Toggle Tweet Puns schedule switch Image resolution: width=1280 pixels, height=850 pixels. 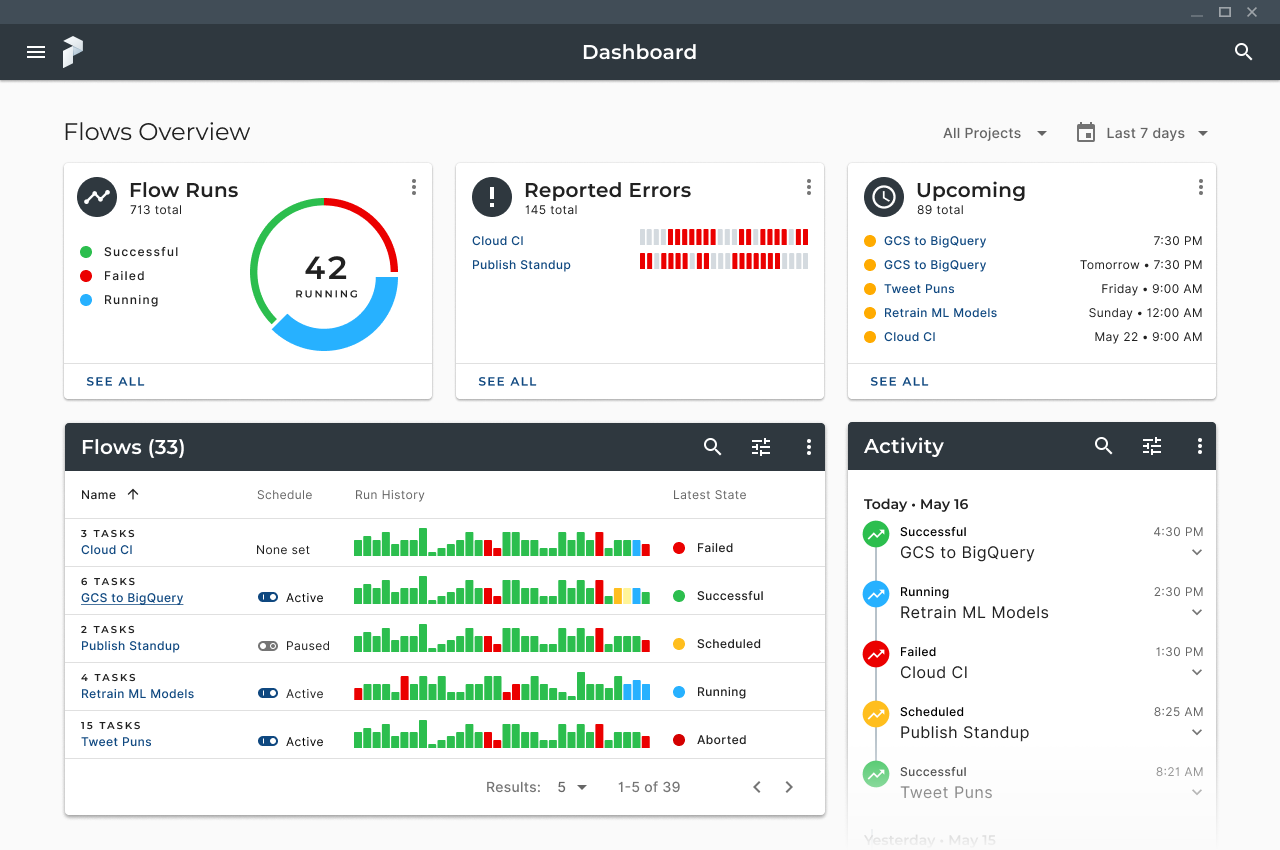(268, 741)
